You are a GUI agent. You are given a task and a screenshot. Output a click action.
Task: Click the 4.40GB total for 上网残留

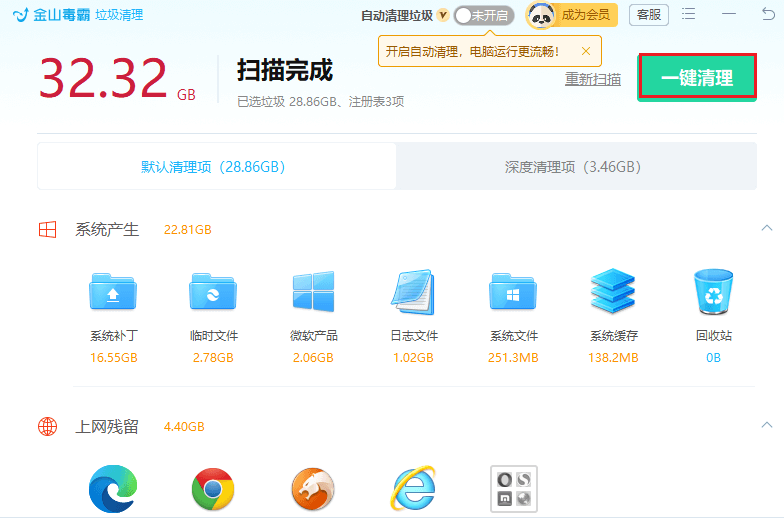(x=184, y=426)
